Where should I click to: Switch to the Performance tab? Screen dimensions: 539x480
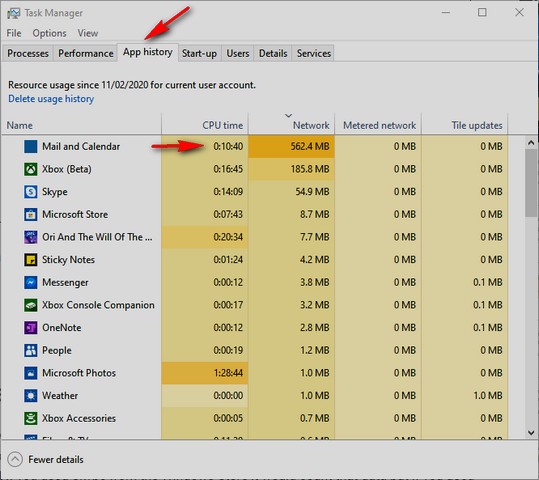(x=86, y=53)
